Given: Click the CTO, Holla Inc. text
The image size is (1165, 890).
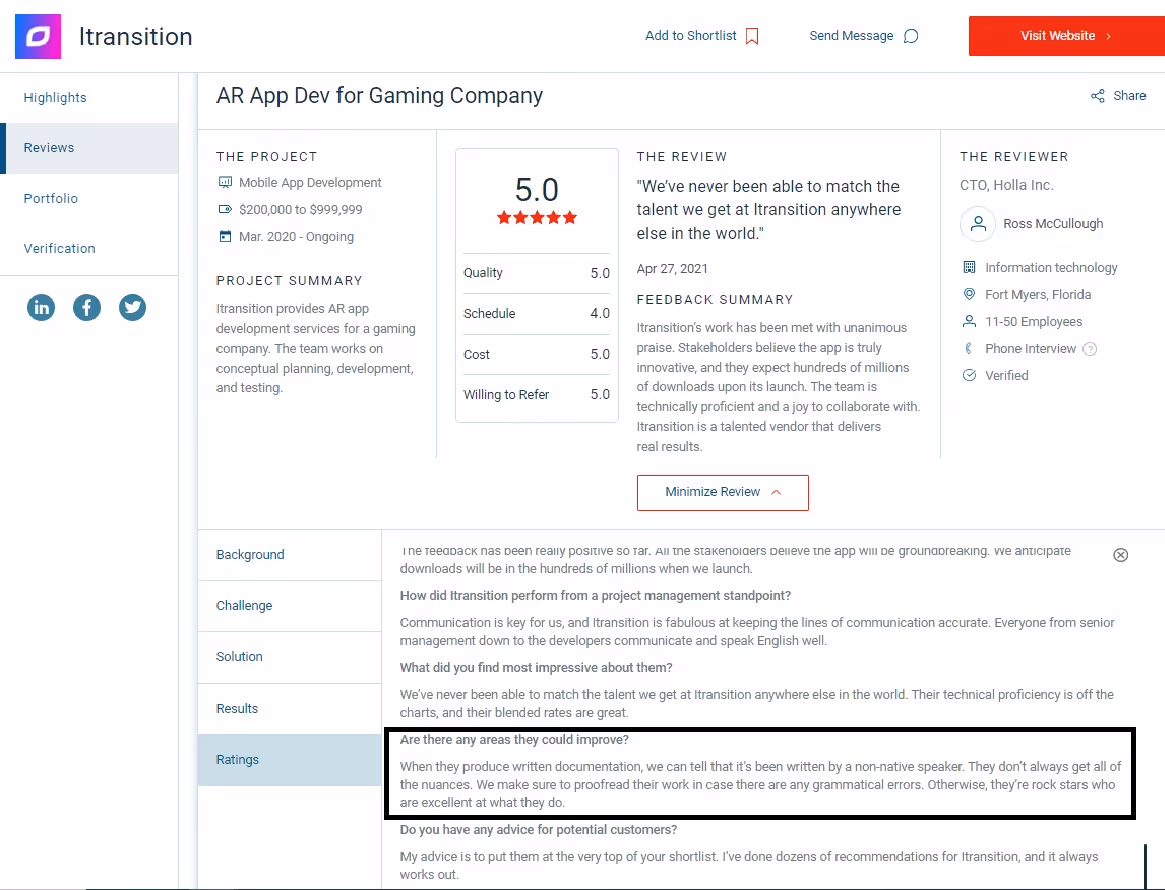Looking at the screenshot, I should (1006, 185).
